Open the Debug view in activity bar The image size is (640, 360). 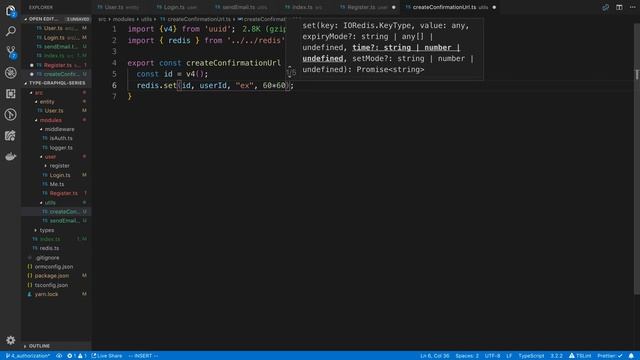point(11,73)
